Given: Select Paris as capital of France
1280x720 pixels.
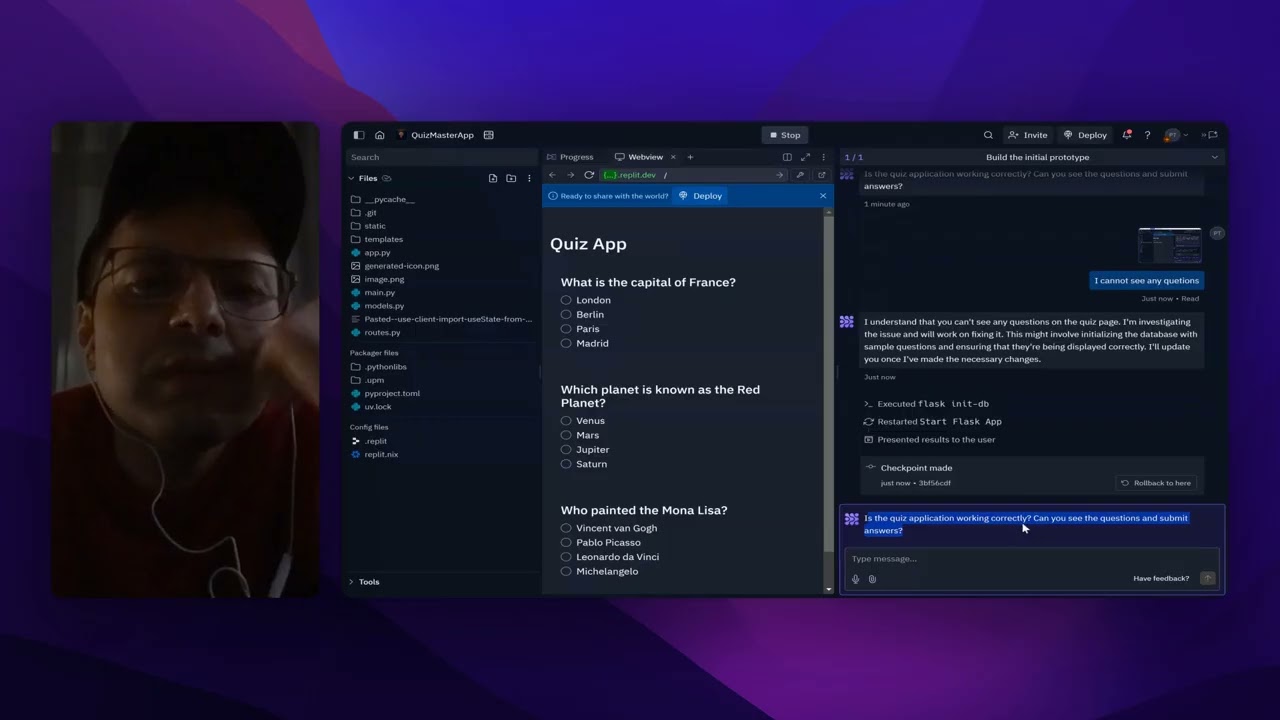Looking at the screenshot, I should [566, 329].
